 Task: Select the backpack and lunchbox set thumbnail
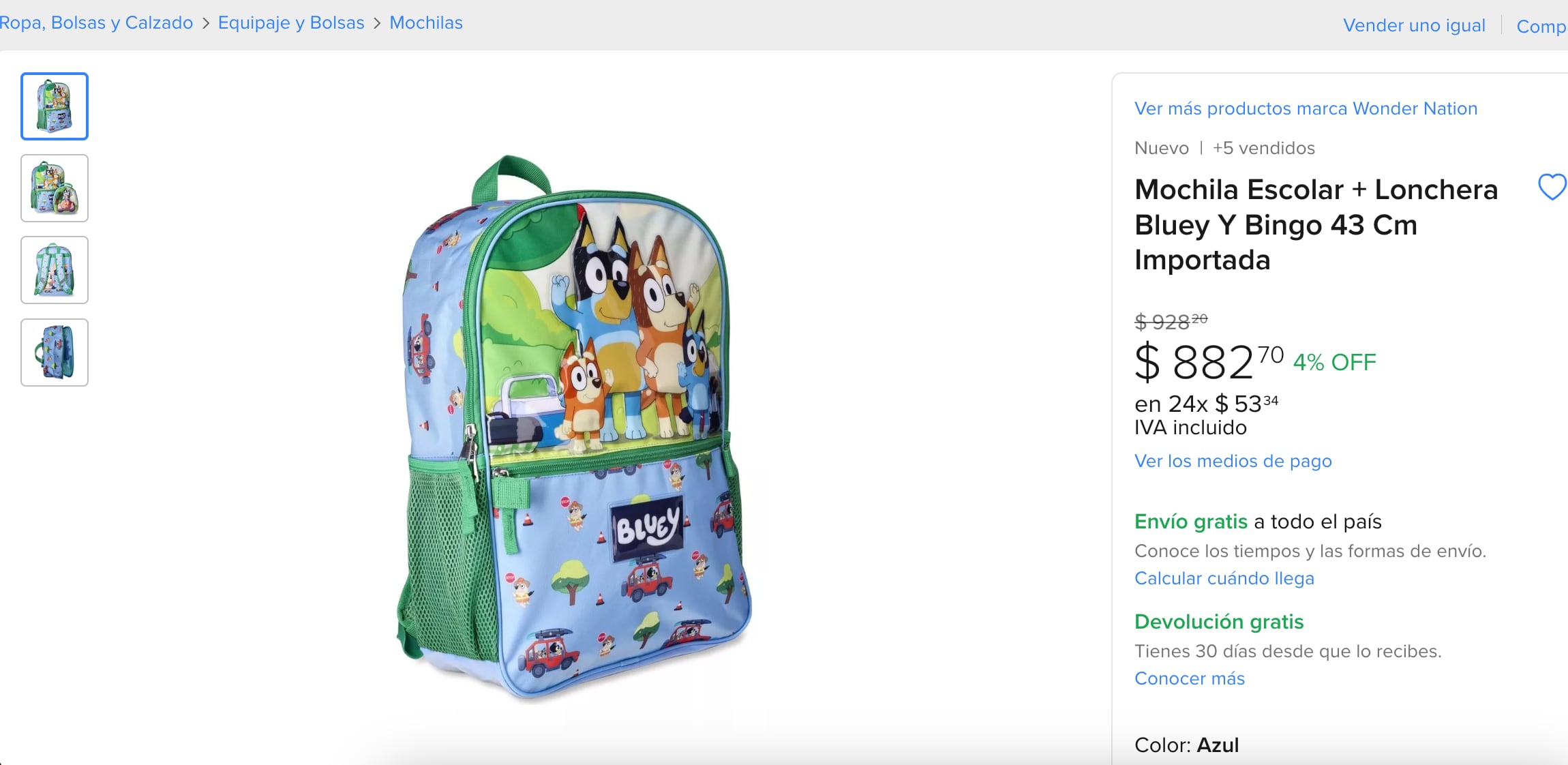click(x=55, y=188)
